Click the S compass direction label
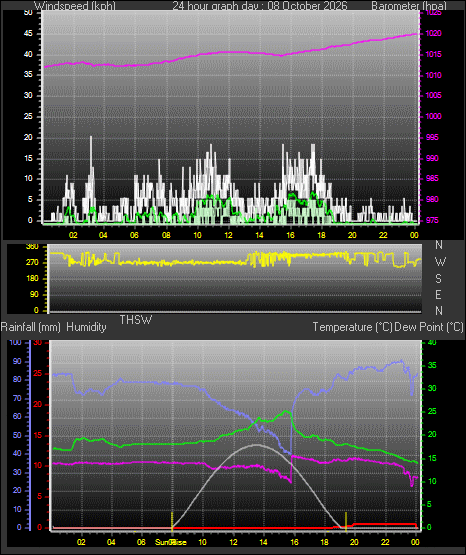Viewport: 466px width, 555px height. tap(438, 279)
